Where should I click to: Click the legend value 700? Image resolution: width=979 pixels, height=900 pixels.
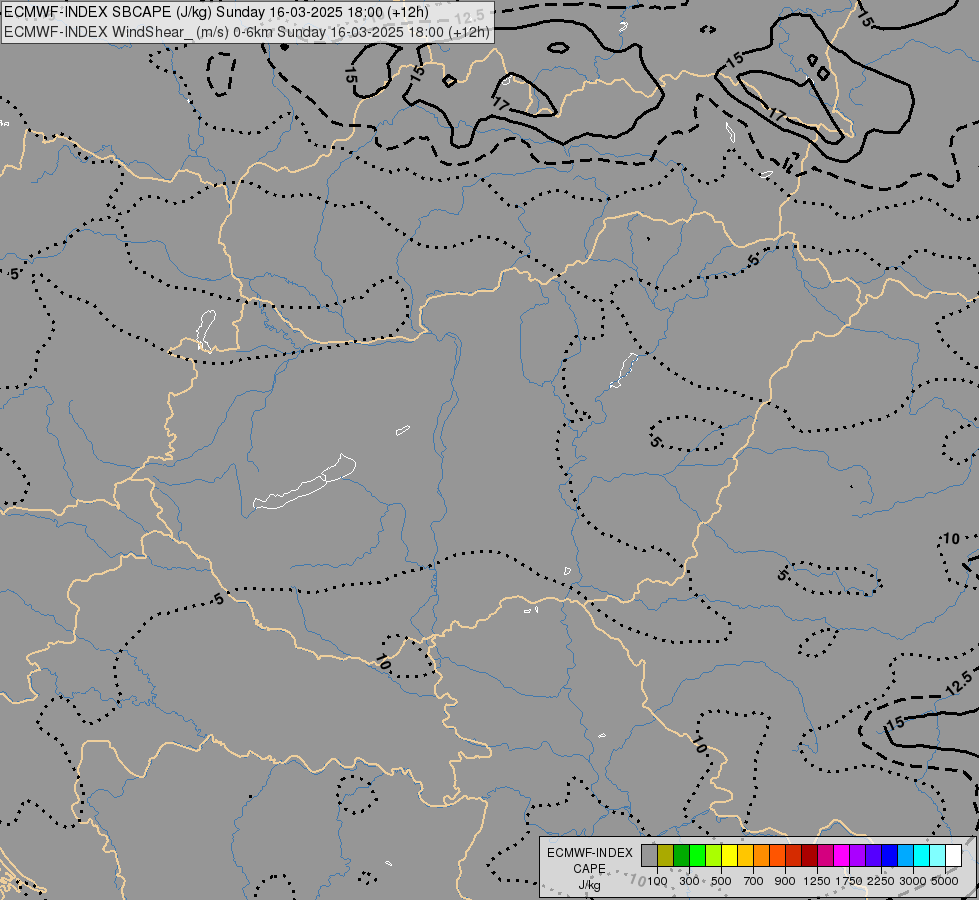[754, 881]
